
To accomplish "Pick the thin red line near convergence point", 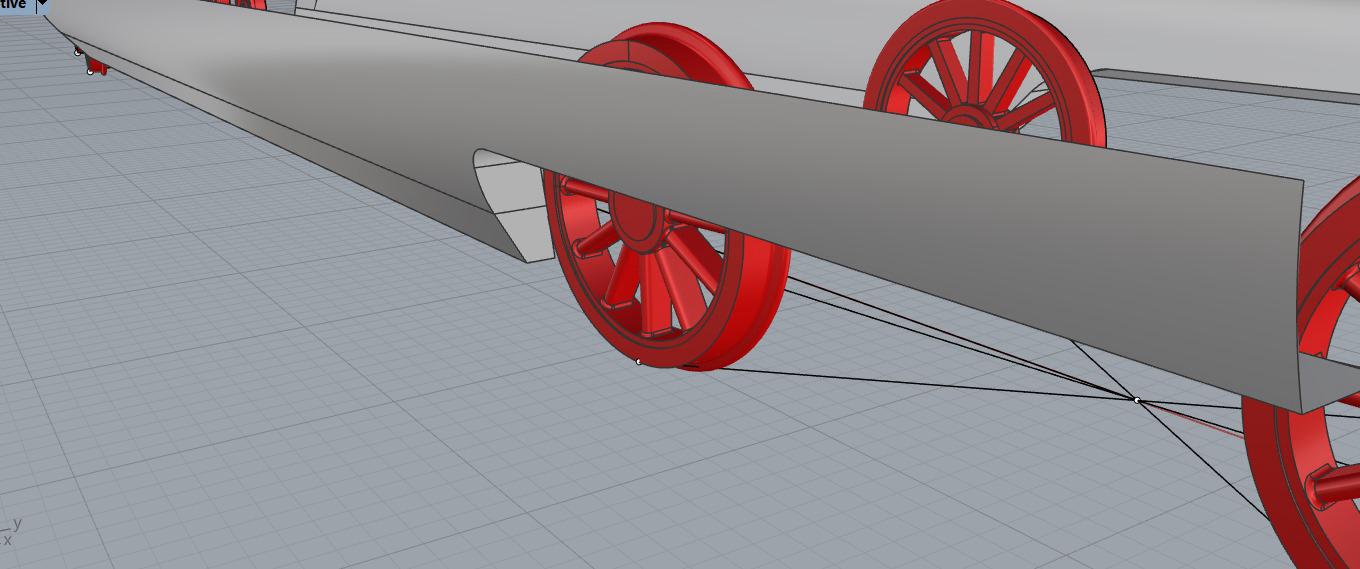I will [1200, 422].
